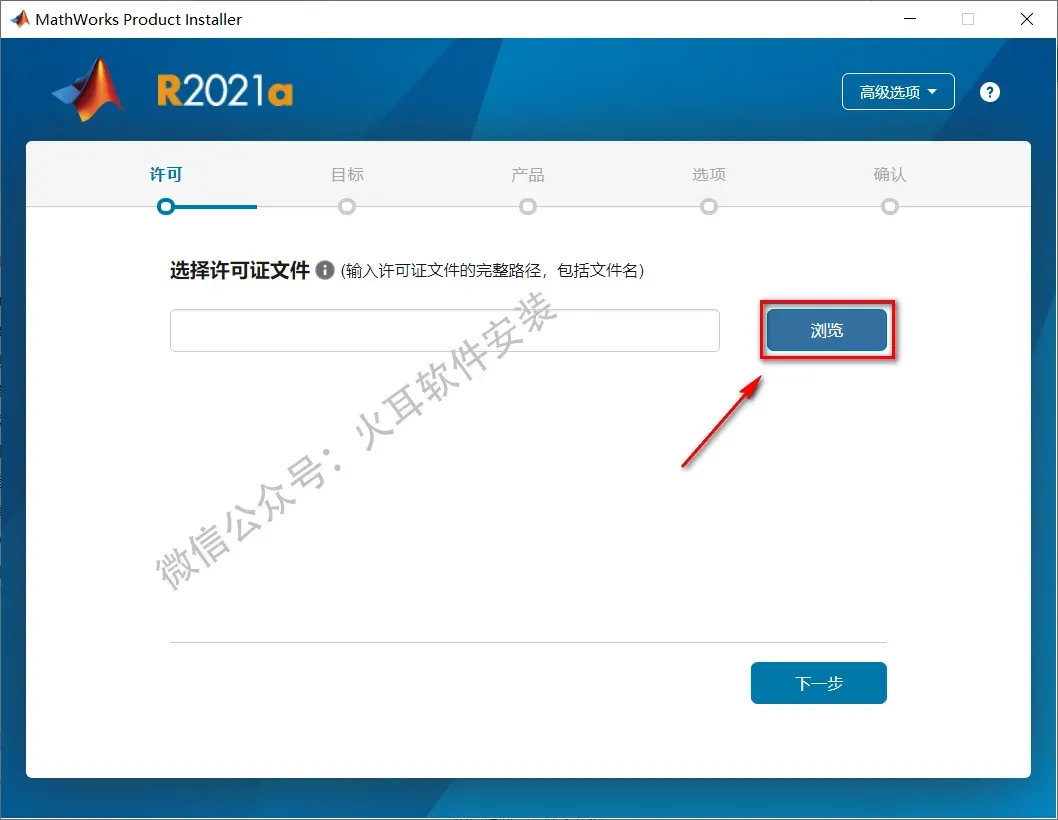
Task: Click the step circle under 确认
Action: [889, 207]
